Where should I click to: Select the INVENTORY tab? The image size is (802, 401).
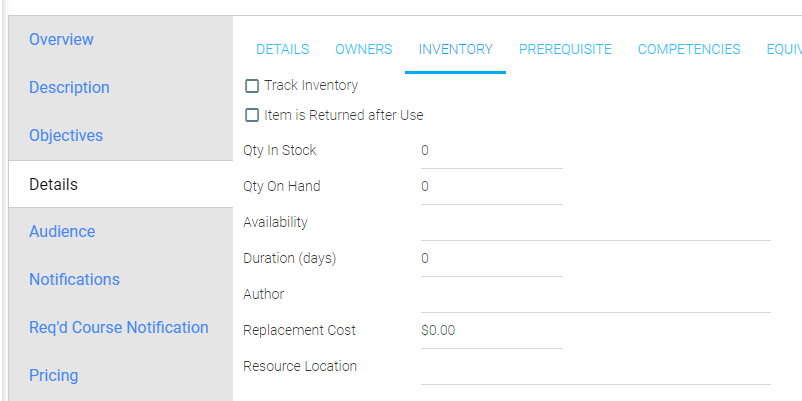455,49
